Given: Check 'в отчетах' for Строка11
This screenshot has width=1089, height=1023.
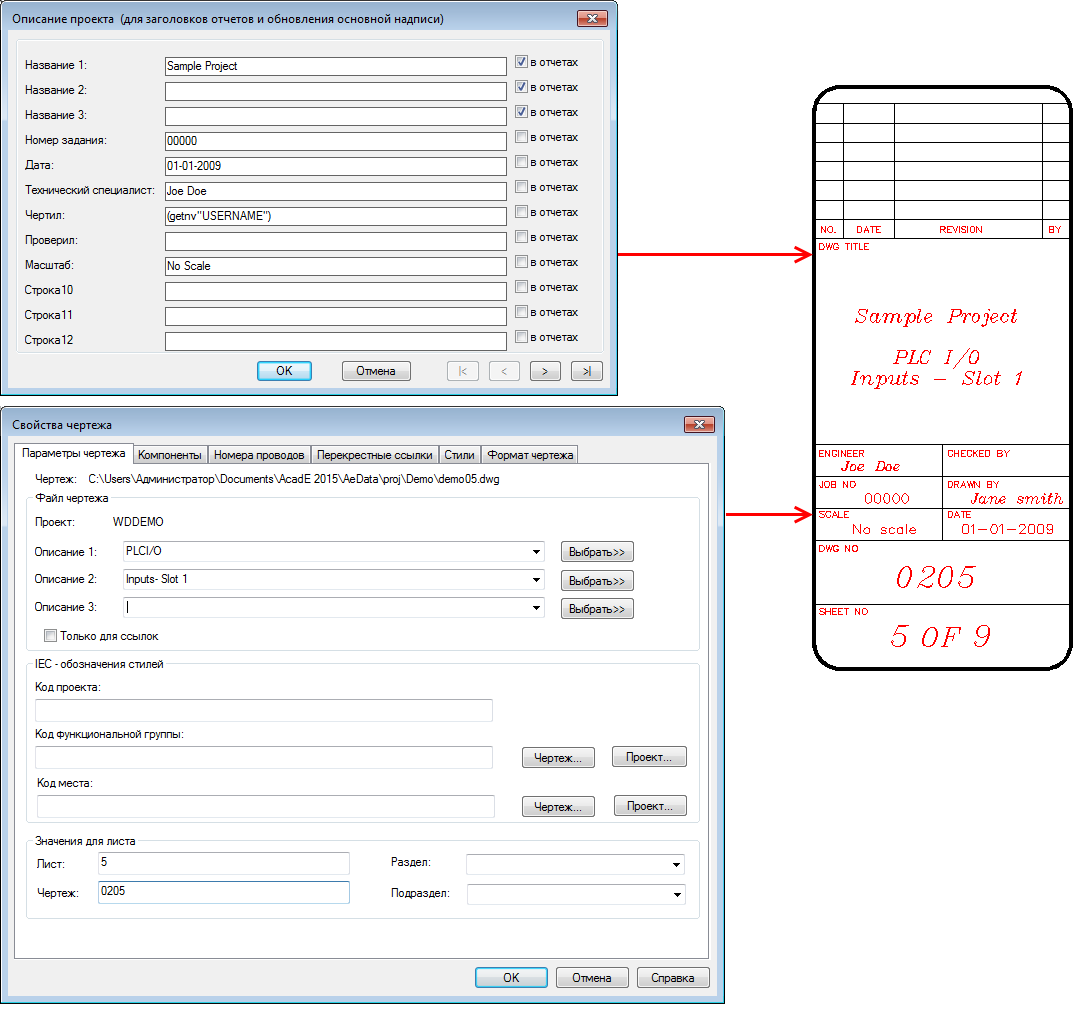Looking at the screenshot, I should (522, 312).
